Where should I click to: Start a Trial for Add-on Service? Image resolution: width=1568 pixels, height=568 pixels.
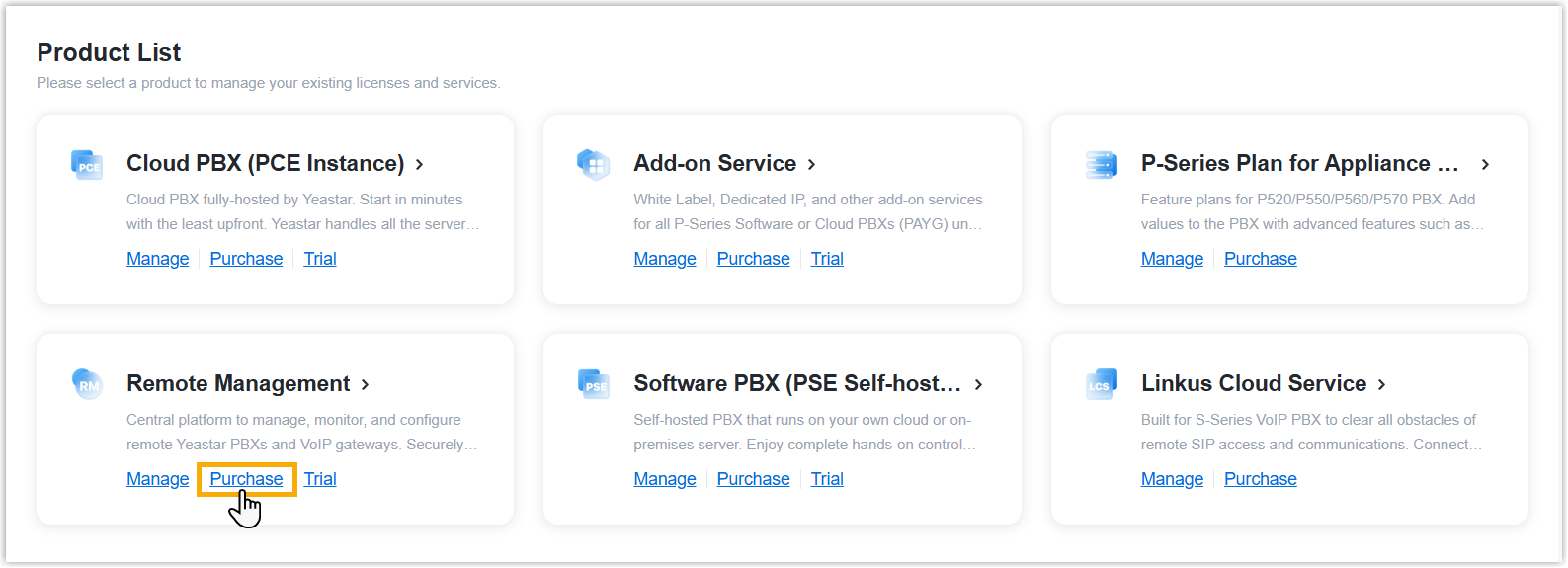click(x=827, y=259)
